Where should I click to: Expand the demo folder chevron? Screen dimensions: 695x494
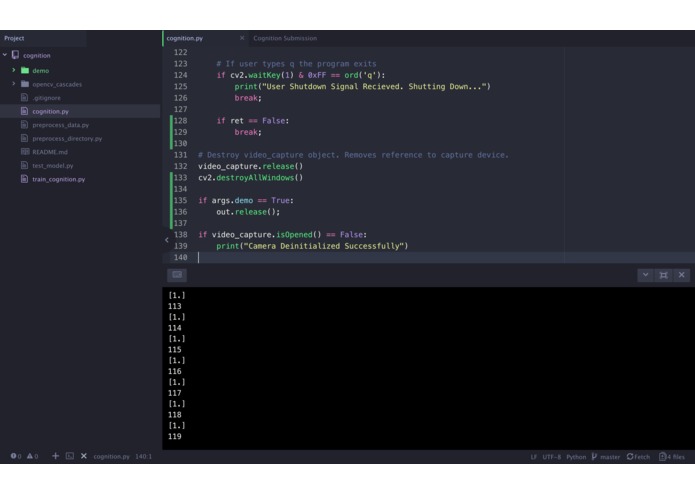tap(14, 70)
